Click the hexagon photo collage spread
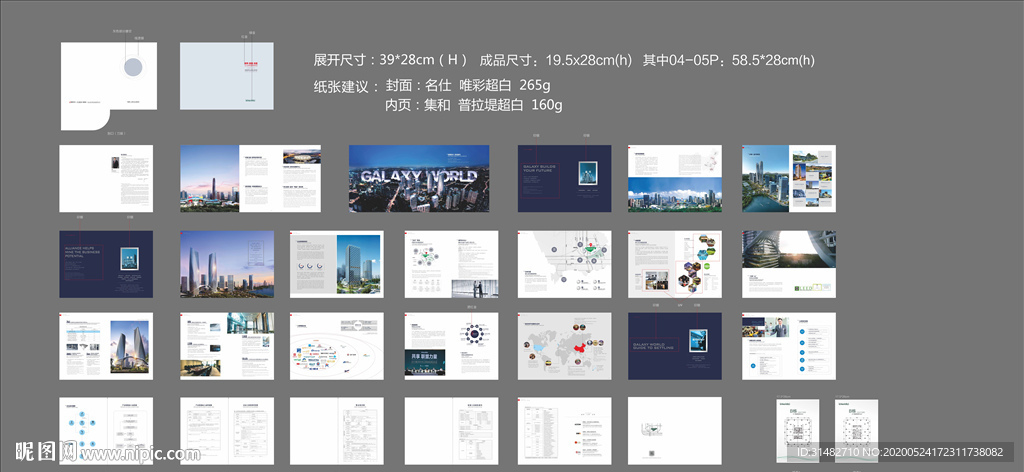1024x472 pixels. (674, 264)
